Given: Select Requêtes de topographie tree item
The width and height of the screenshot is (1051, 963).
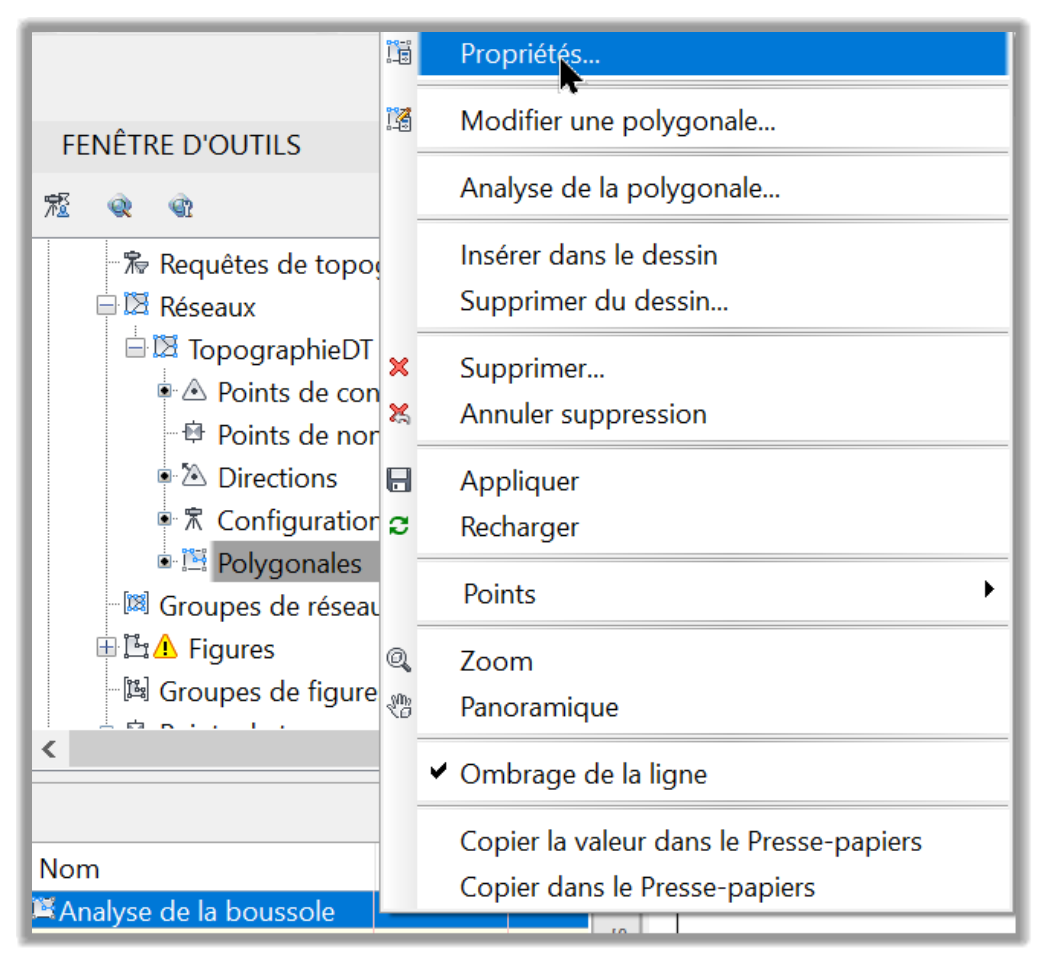Looking at the screenshot, I should [269, 265].
